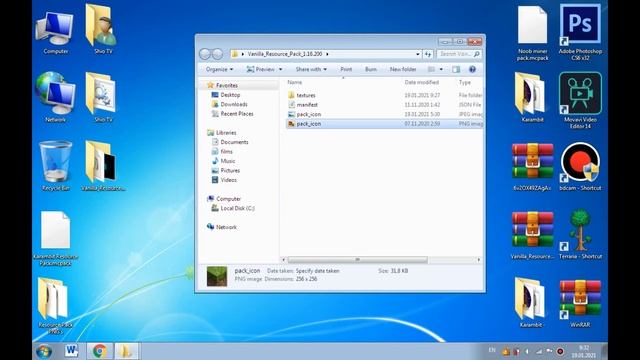Open Google Chrome from the taskbar

pyautogui.click(x=99, y=351)
